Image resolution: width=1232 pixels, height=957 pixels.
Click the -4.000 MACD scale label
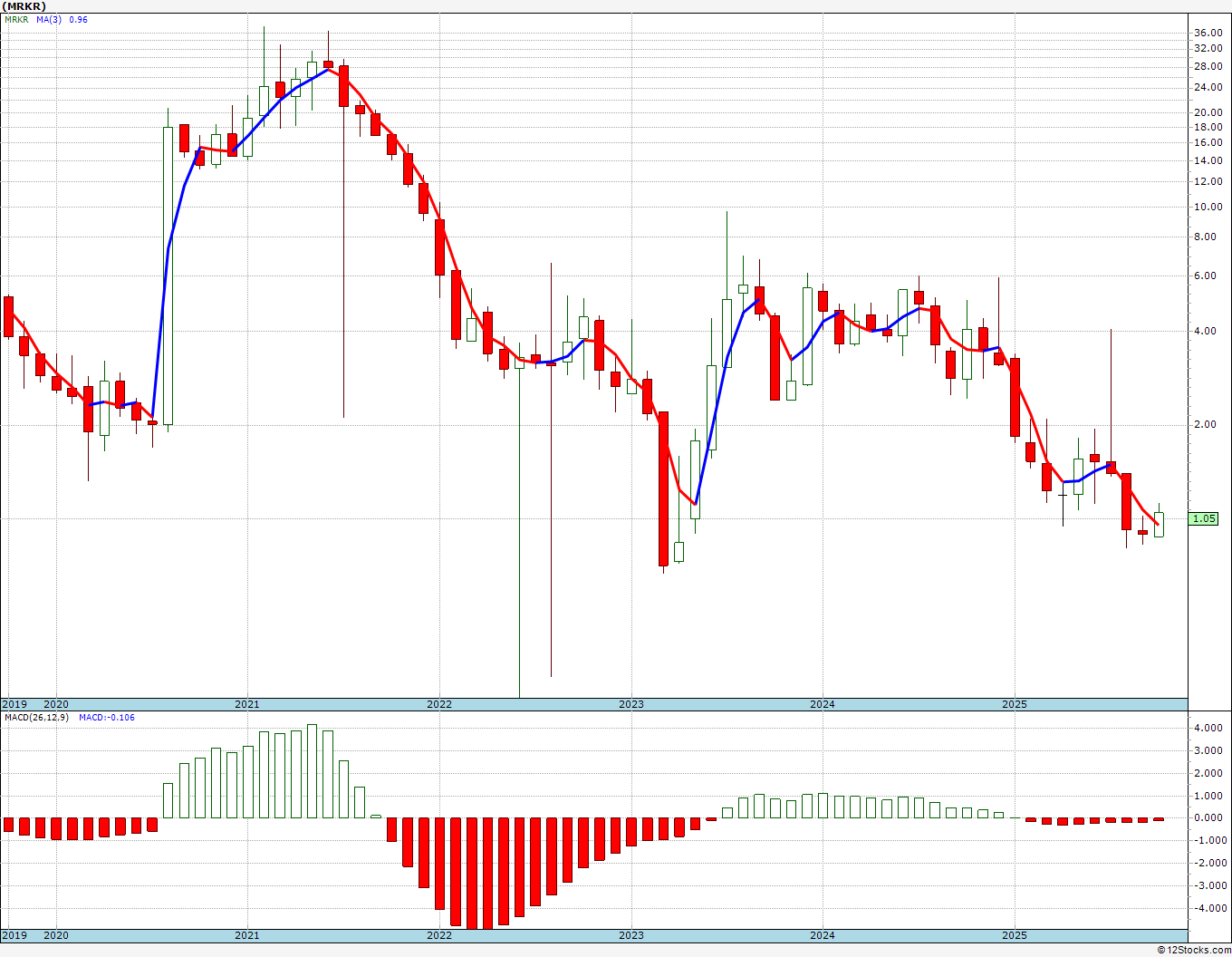(x=1207, y=908)
